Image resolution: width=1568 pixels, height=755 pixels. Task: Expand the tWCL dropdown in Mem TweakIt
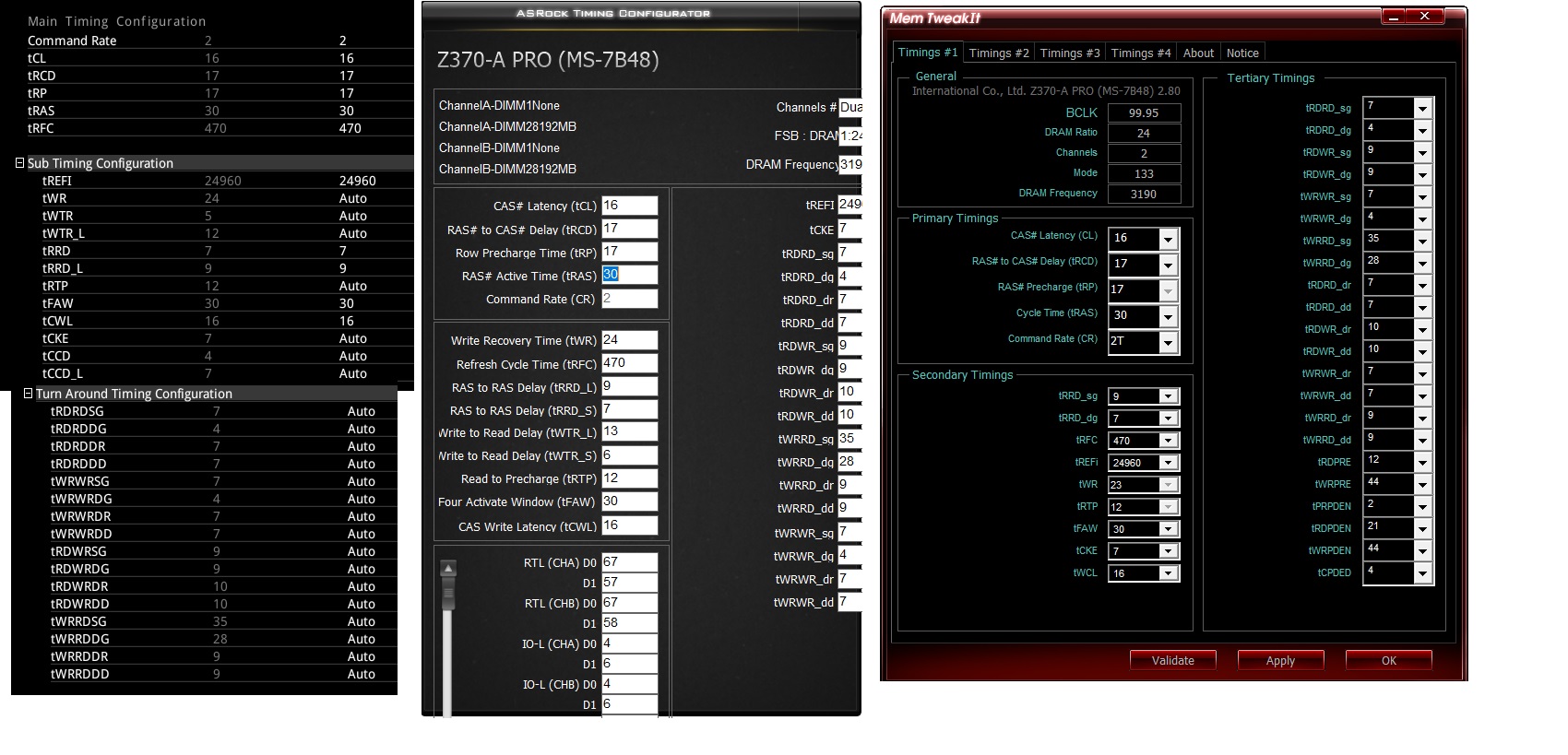1168,573
